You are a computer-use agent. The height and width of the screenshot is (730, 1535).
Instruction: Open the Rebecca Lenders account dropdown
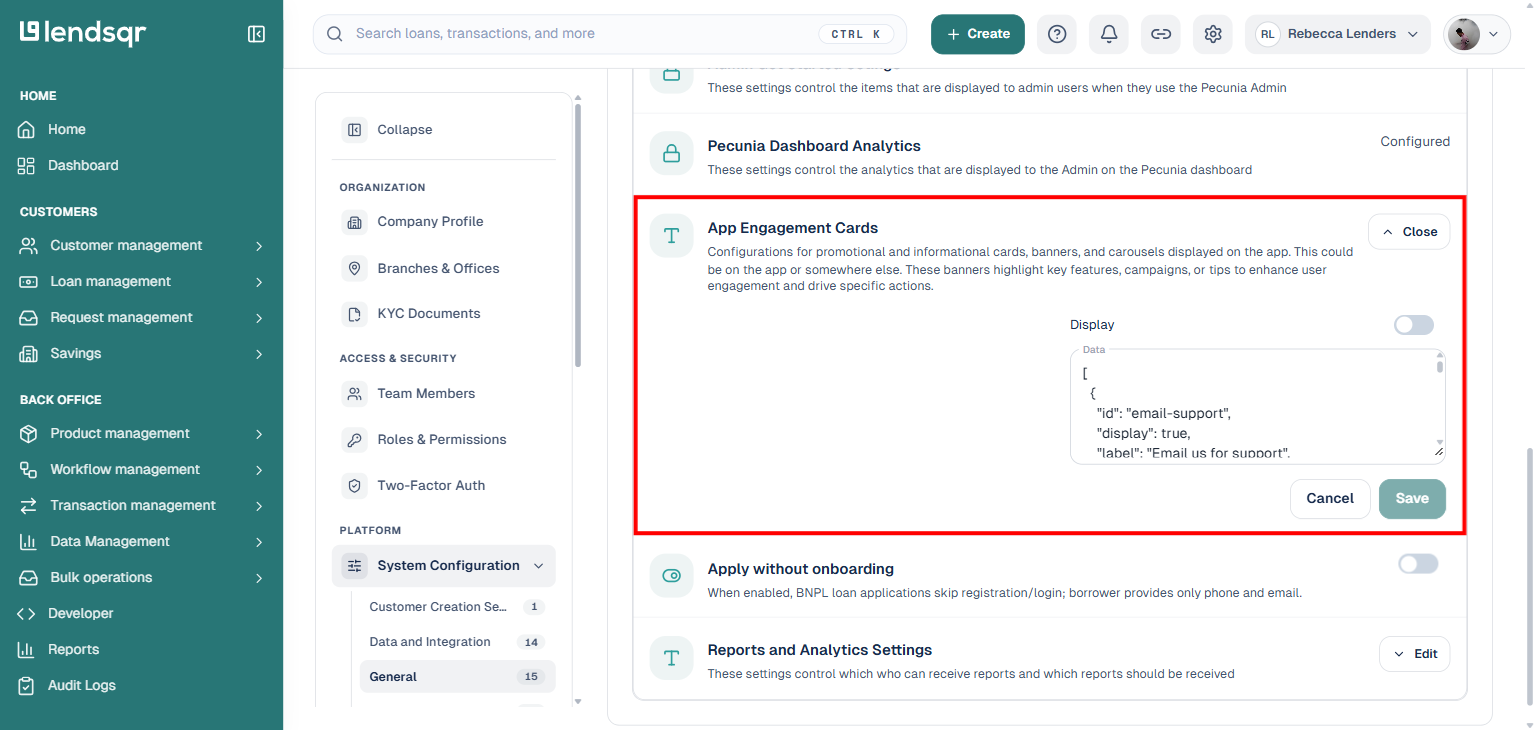pyautogui.click(x=1338, y=34)
